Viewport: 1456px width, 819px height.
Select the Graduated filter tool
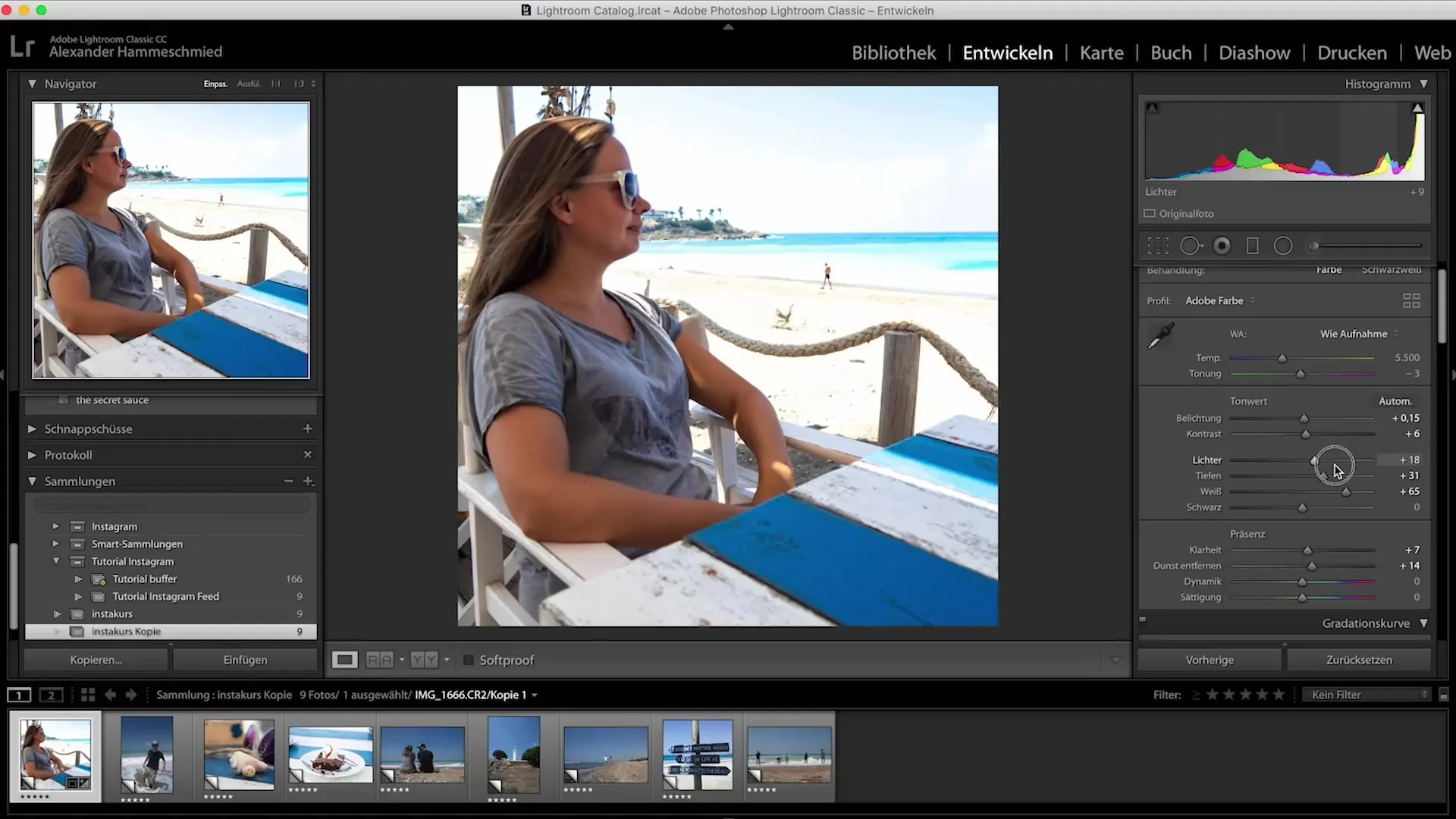[x=1253, y=246]
